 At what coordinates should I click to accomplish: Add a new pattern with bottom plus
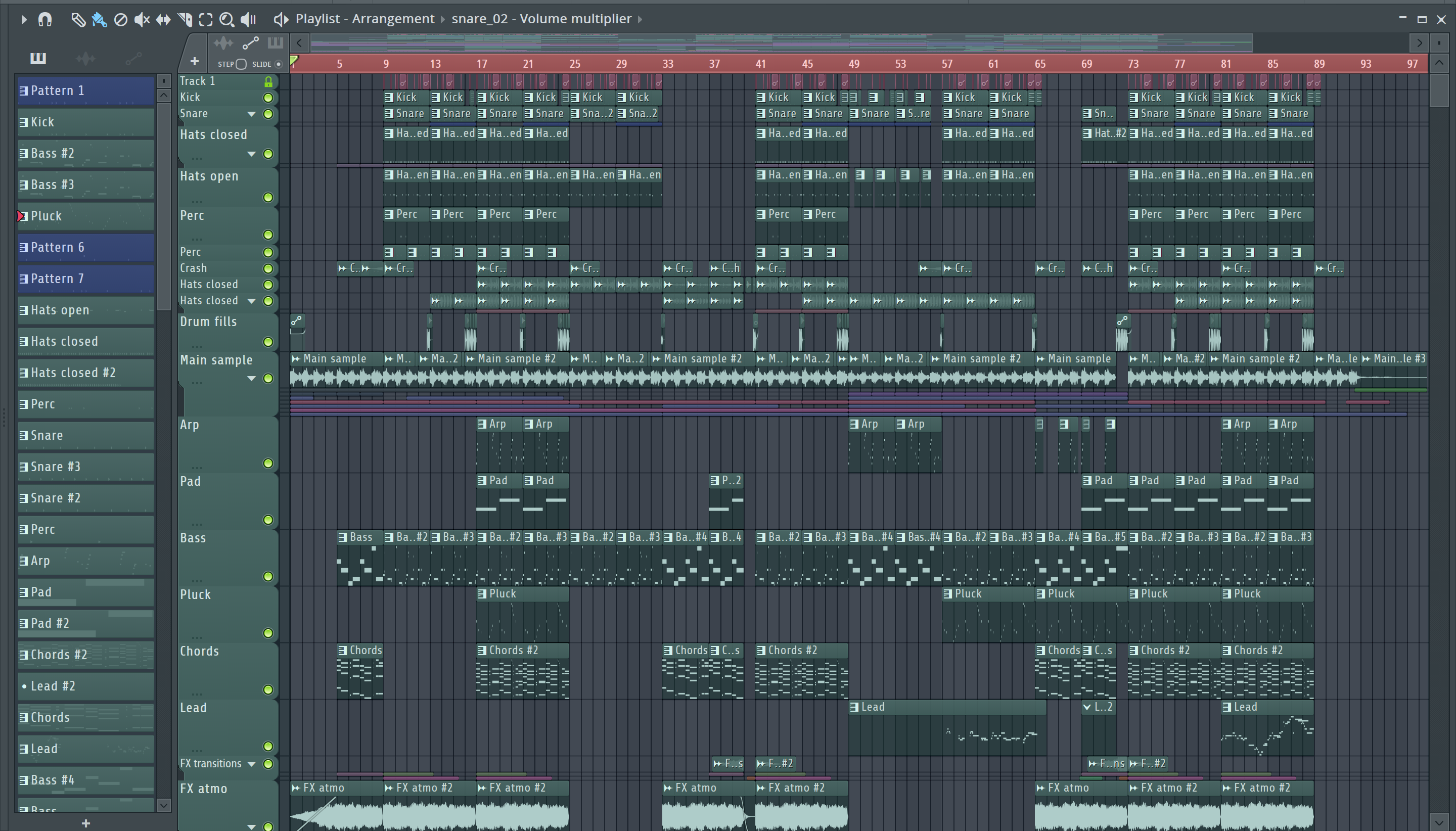(x=85, y=823)
